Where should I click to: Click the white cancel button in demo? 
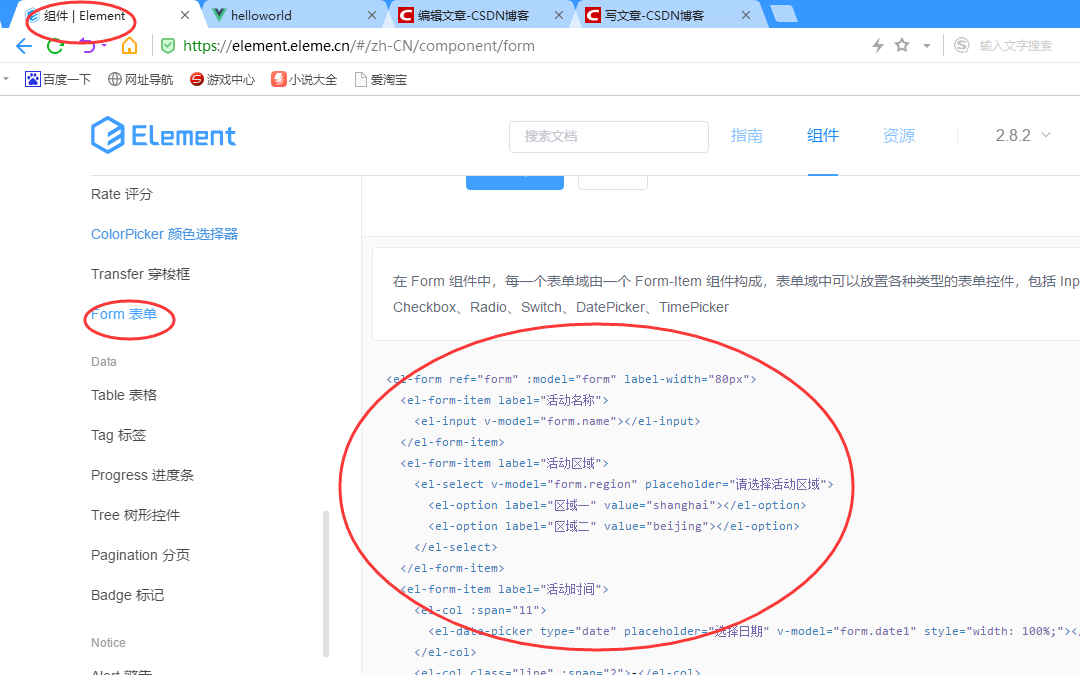tap(612, 183)
